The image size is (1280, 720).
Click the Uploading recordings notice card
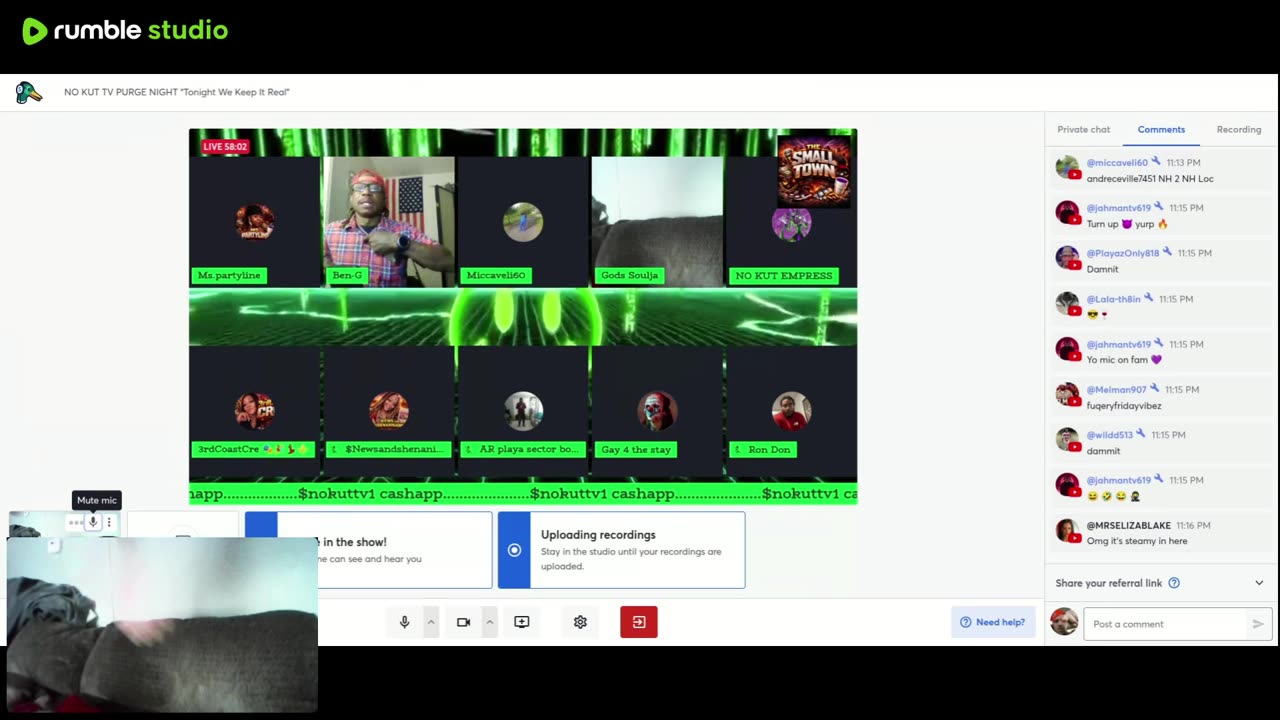[x=621, y=550]
